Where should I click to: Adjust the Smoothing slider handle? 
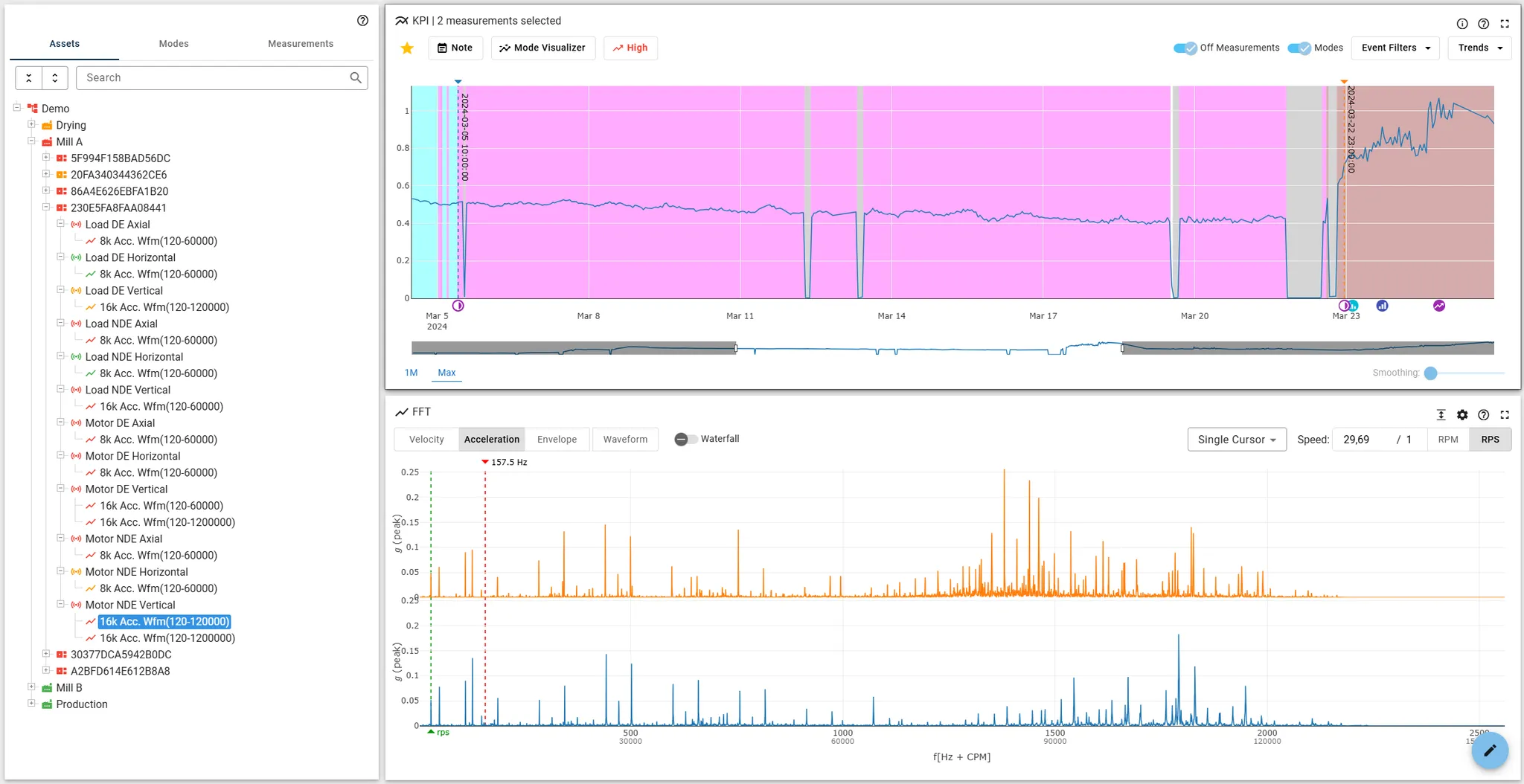pos(1430,373)
